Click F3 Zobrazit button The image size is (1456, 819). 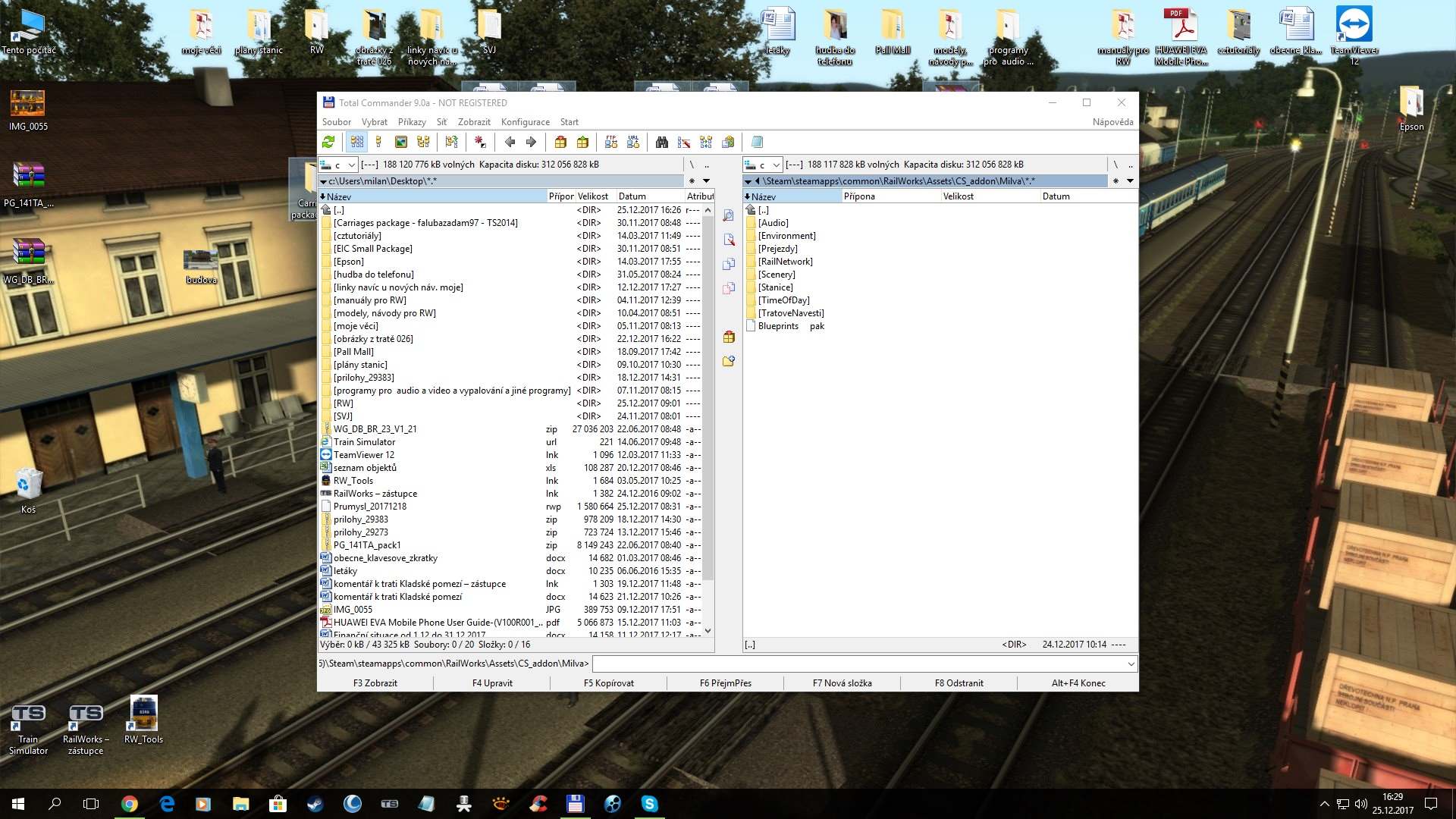click(375, 683)
